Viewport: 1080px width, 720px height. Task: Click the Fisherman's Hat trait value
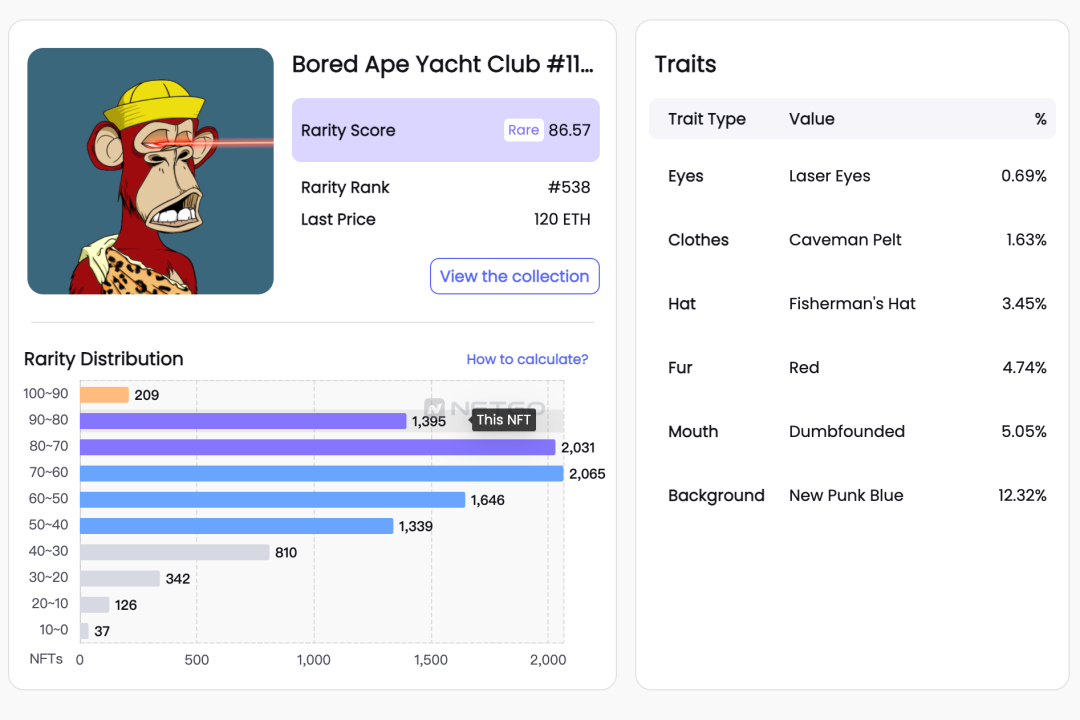[852, 304]
